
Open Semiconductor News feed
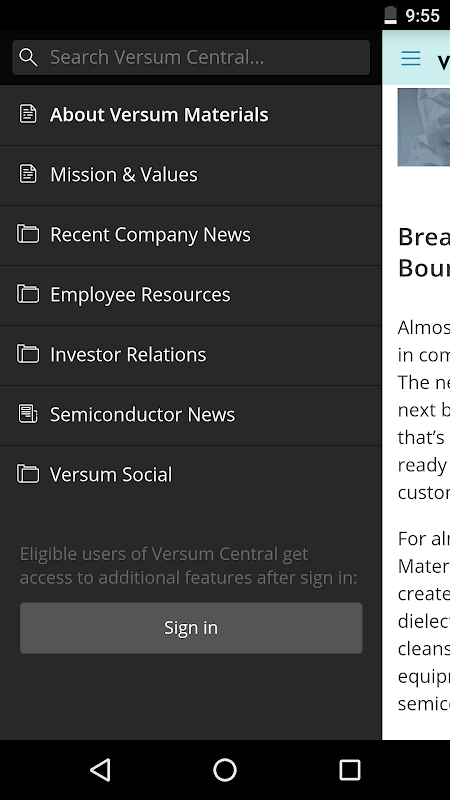point(190,415)
